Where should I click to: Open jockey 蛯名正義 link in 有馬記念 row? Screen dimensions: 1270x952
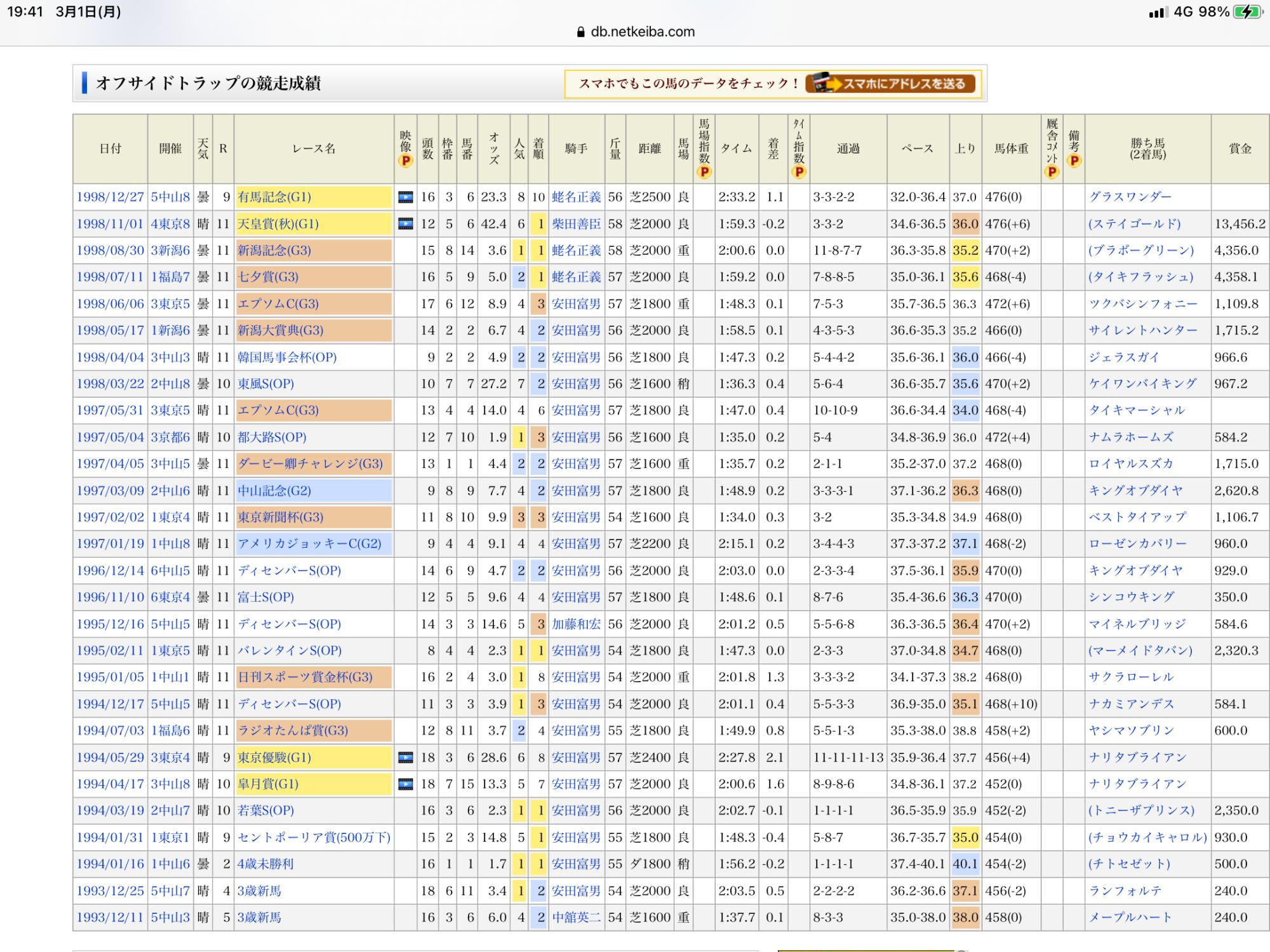[576, 197]
